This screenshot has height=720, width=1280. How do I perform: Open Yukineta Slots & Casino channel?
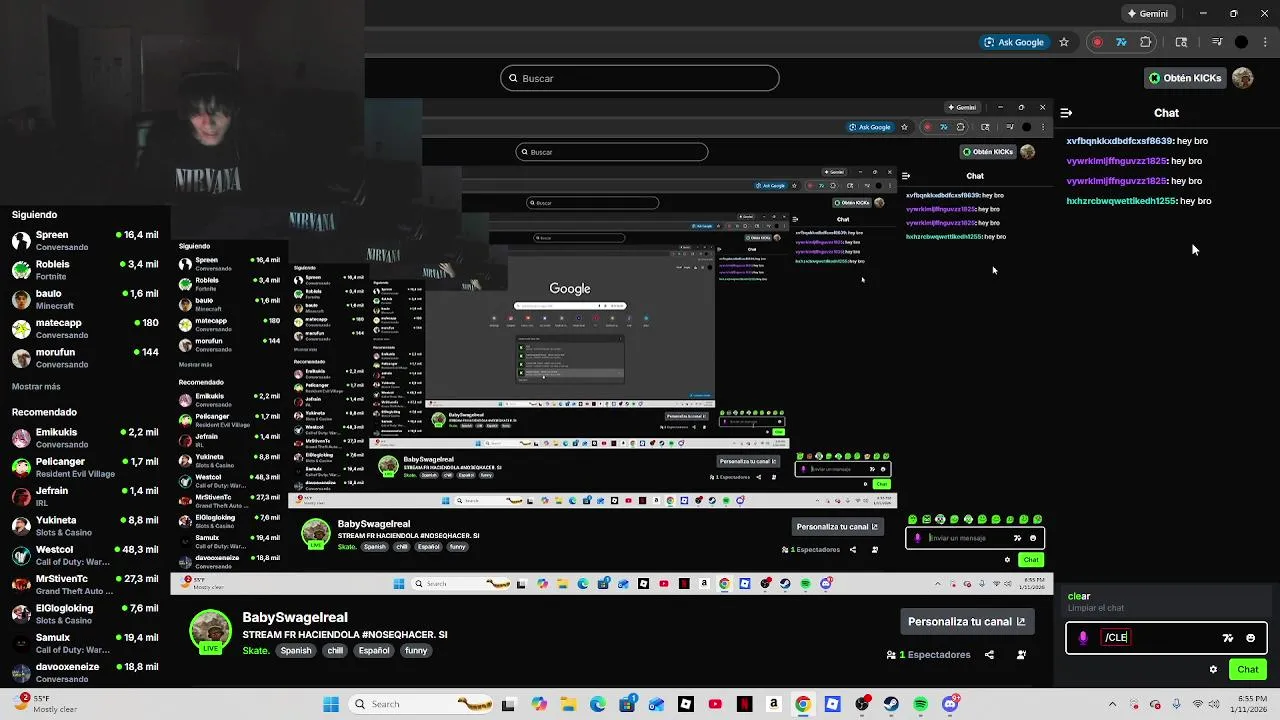[85, 526]
